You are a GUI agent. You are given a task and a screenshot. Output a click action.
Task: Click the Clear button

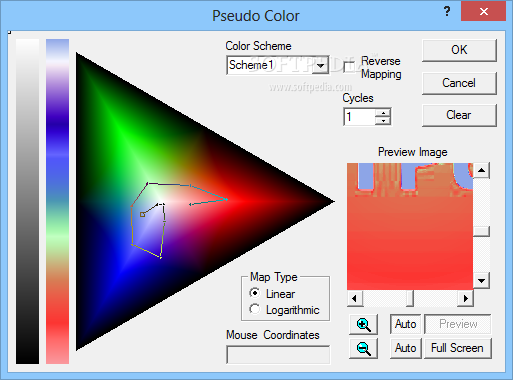click(x=459, y=115)
